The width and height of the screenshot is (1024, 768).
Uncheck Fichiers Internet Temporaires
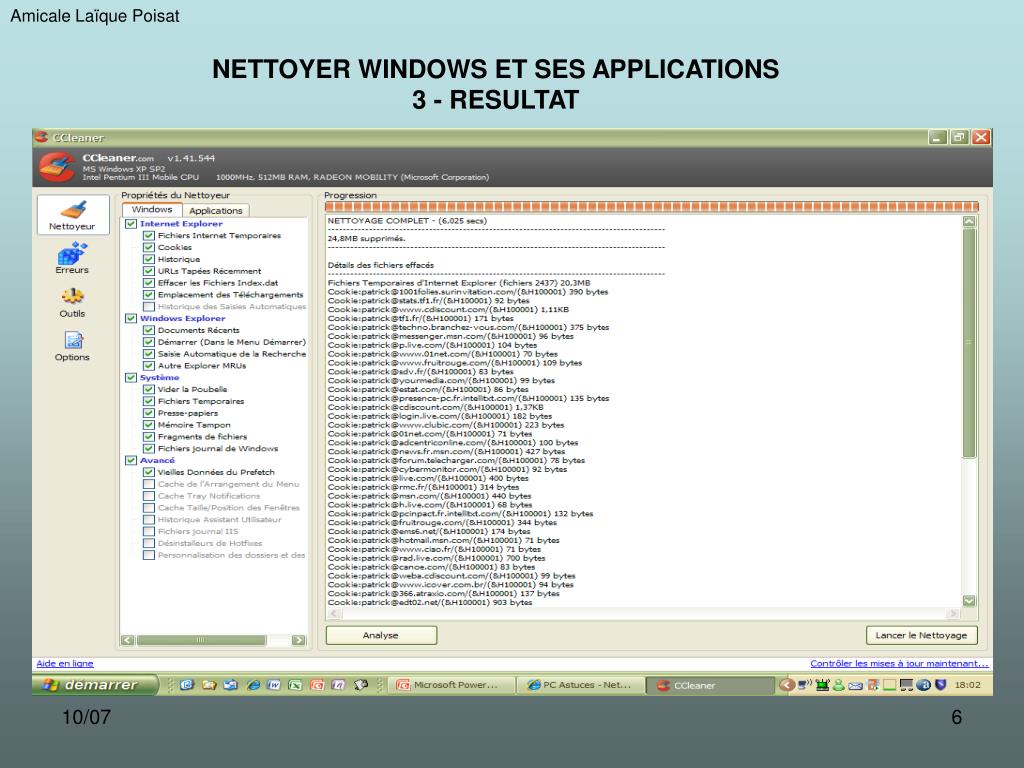(x=149, y=236)
